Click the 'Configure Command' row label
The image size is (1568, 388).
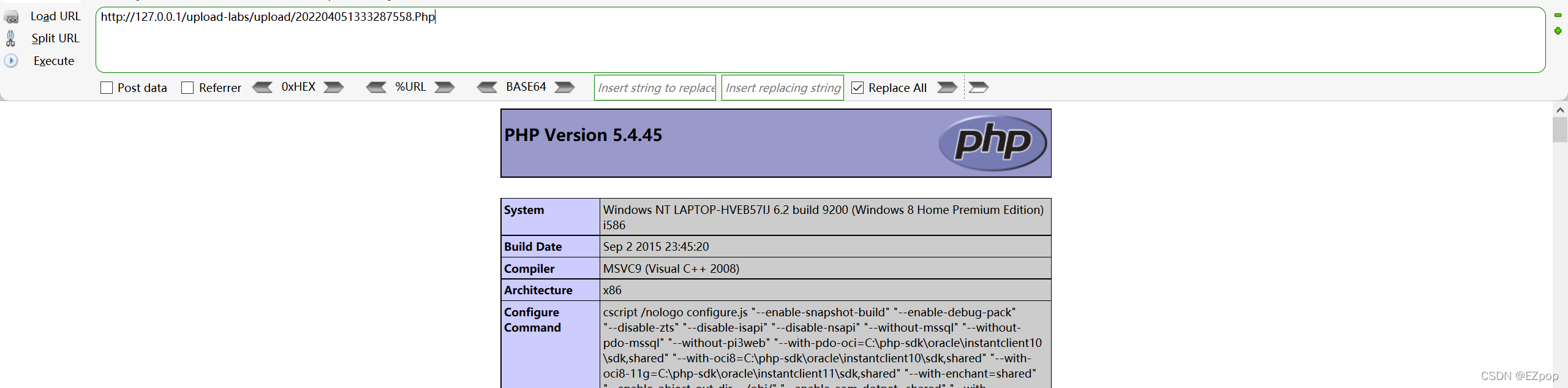click(532, 319)
